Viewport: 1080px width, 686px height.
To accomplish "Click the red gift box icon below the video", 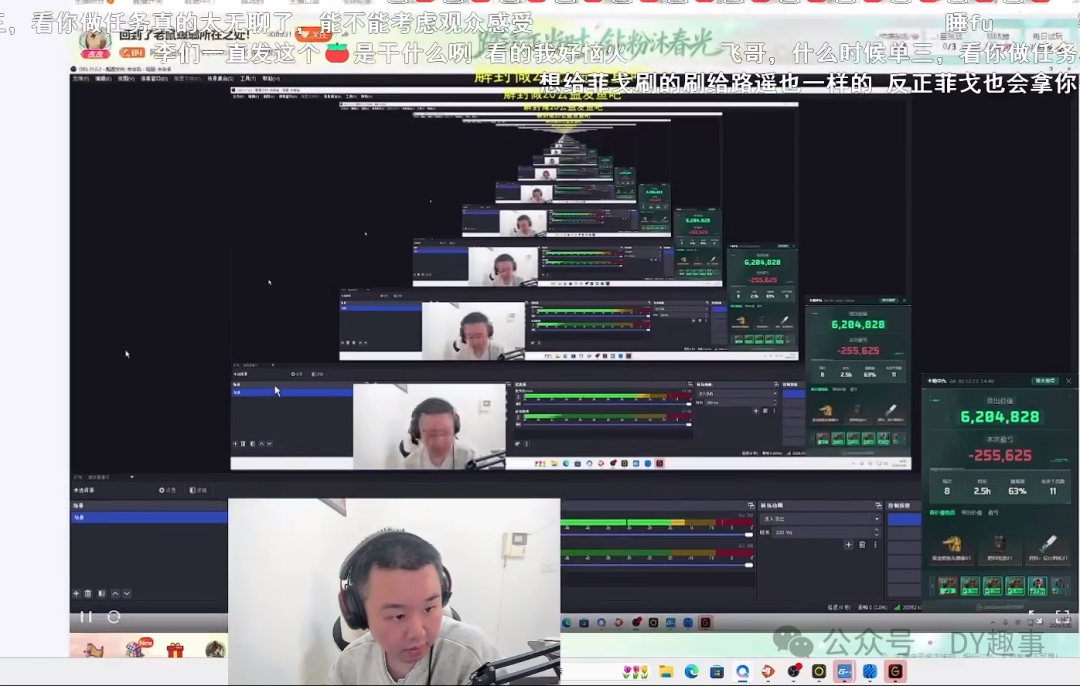I will pos(176,649).
